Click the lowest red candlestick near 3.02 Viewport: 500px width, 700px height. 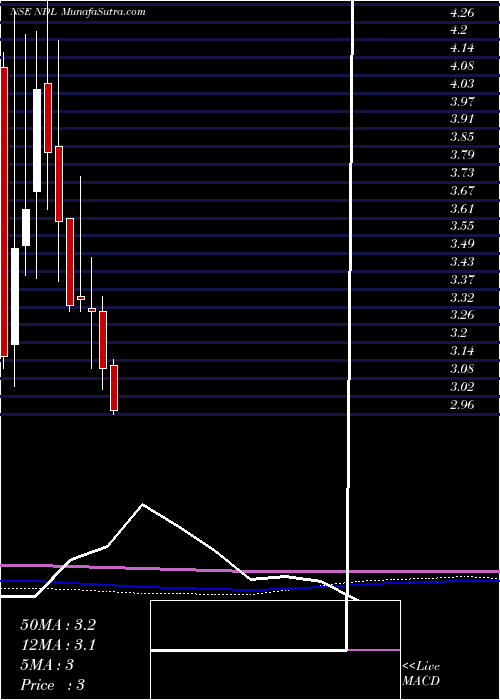[x=114, y=388]
